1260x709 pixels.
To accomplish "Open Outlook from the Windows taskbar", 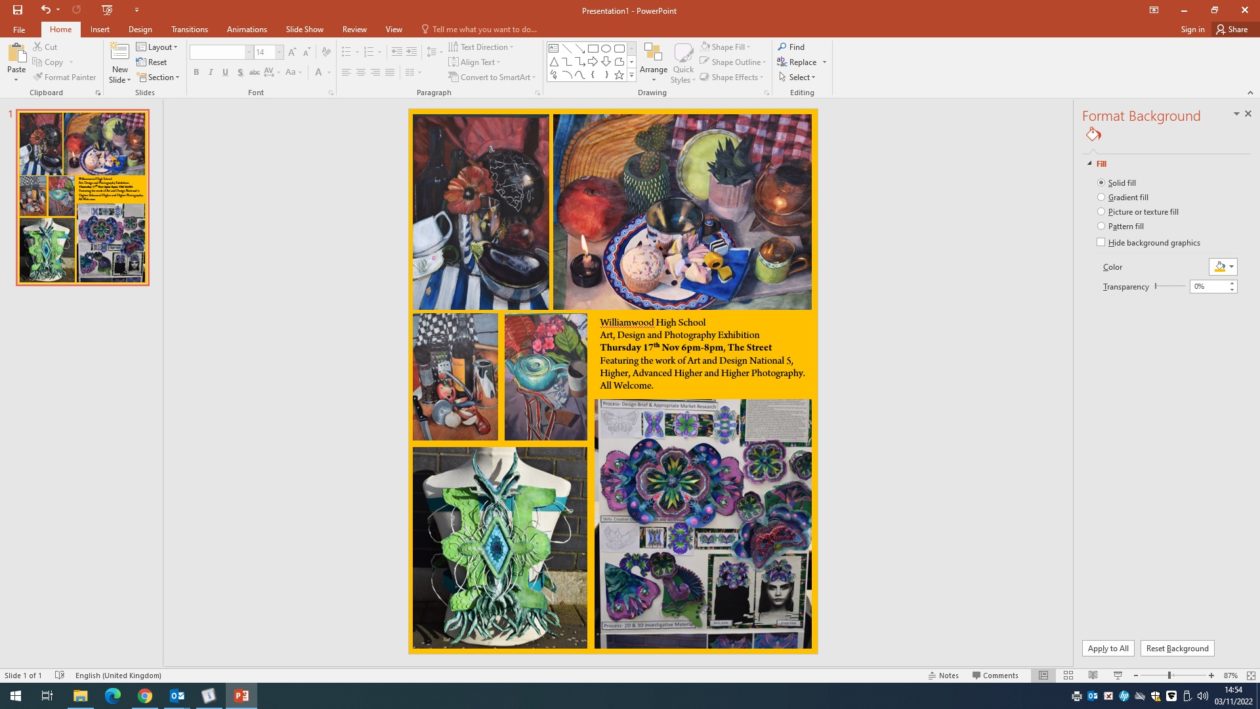I will click(177, 696).
